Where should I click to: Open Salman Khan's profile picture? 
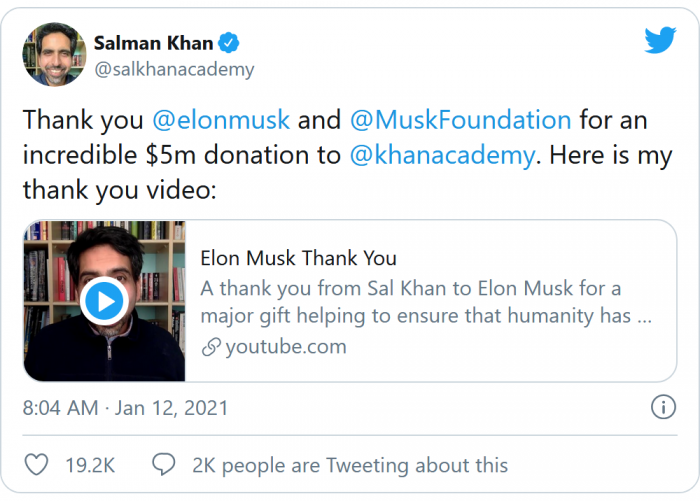click(52, 54)
